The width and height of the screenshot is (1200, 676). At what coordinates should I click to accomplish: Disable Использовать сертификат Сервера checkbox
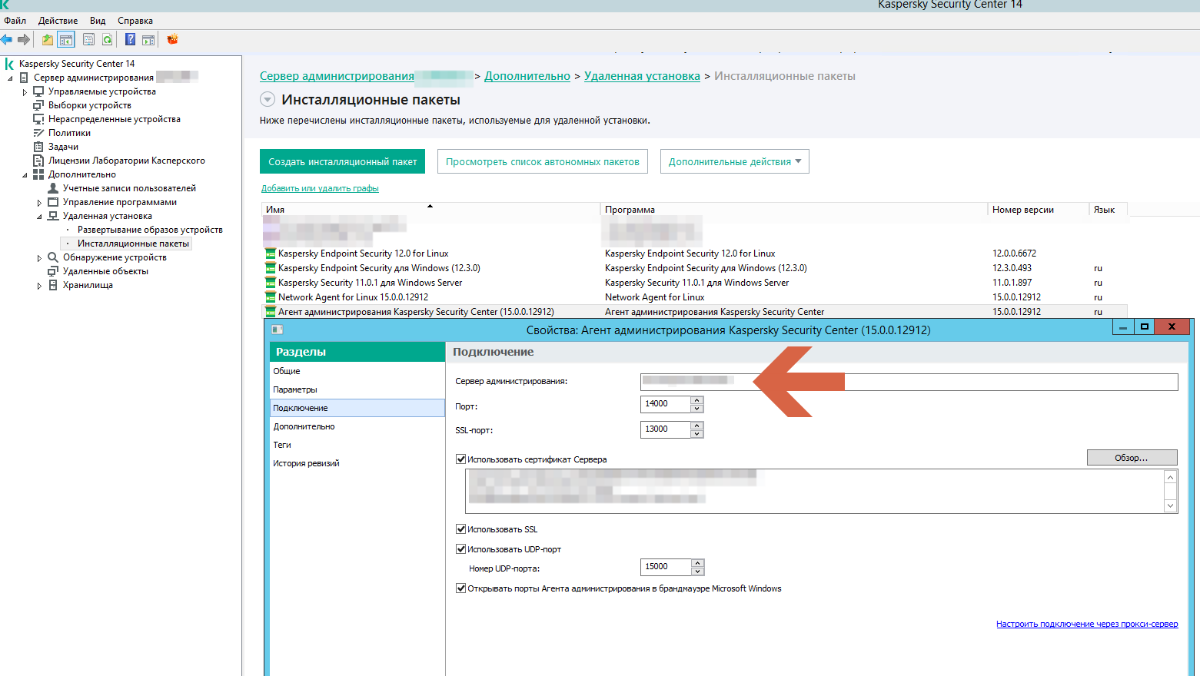click(460, 460)
